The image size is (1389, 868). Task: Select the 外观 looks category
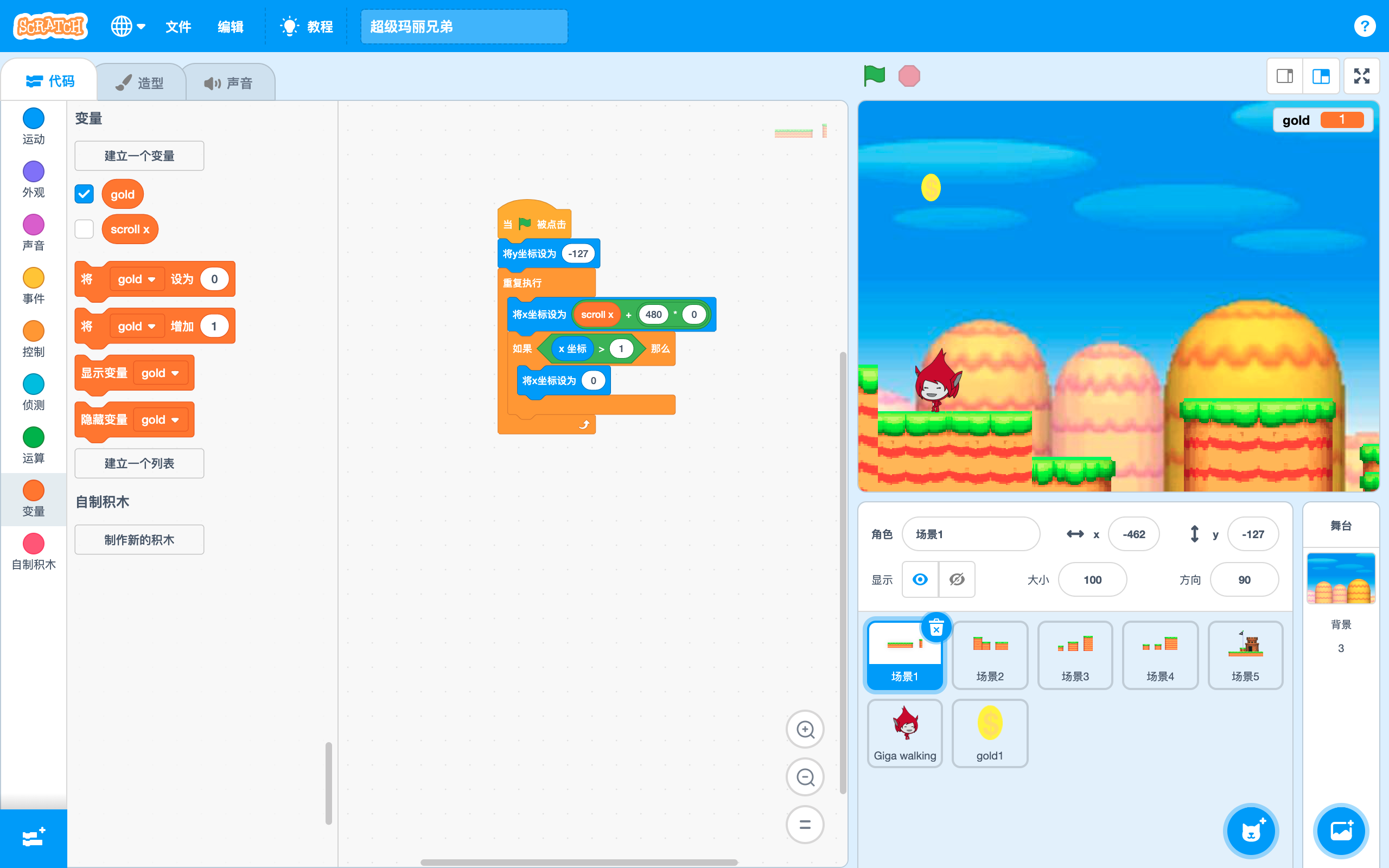click(x=33, y=179)
